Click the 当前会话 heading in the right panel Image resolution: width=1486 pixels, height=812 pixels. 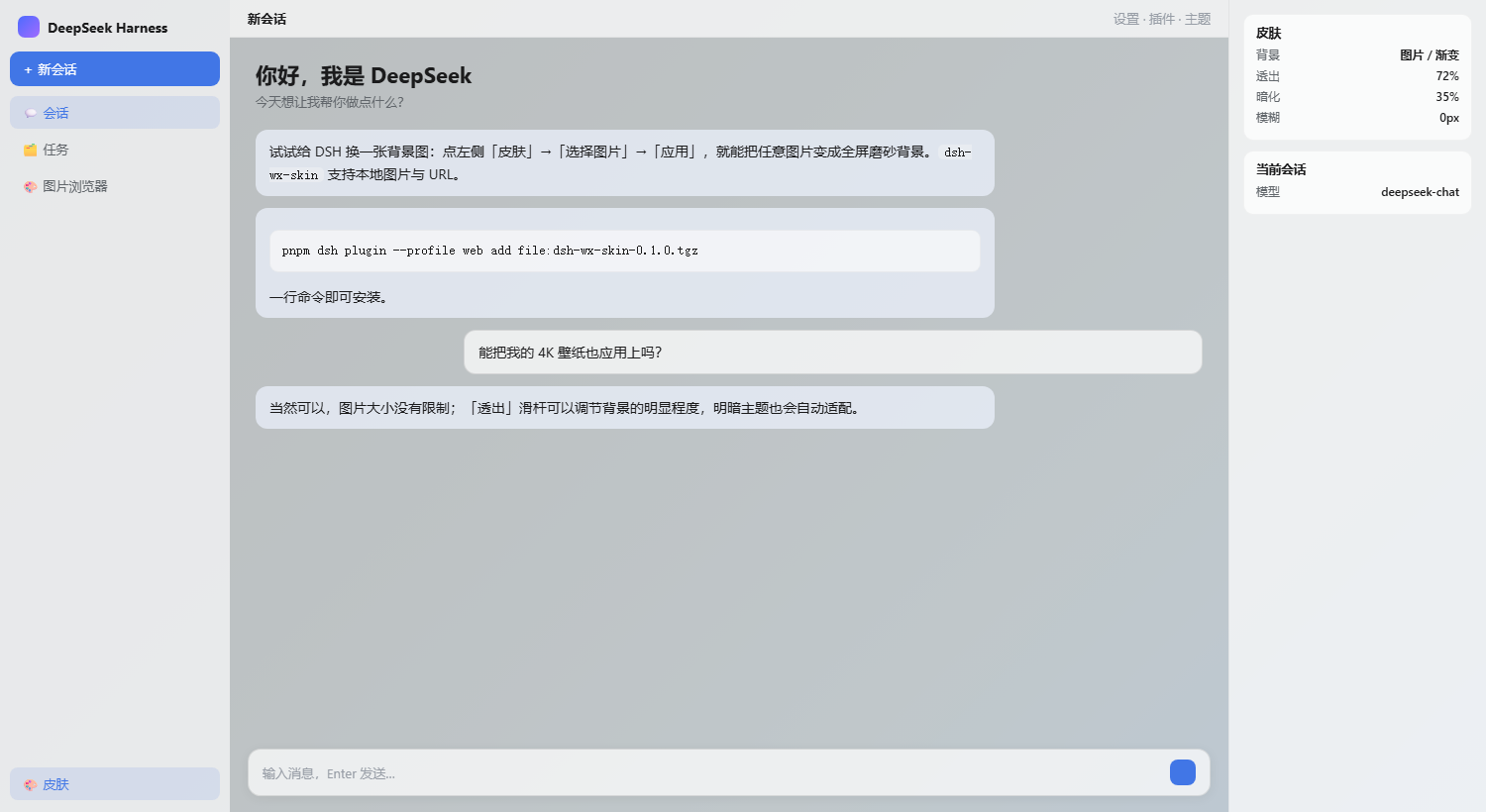(1281, 169)
